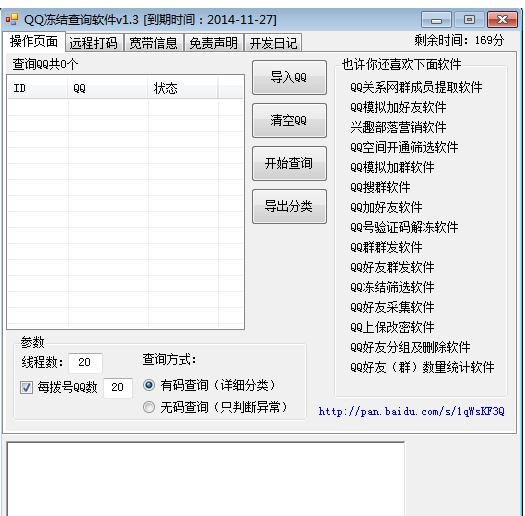The width and height of the screenshot is (525, 516).
Task: Open QQ好友群发软件 link
Action: [x=392, y=267]
